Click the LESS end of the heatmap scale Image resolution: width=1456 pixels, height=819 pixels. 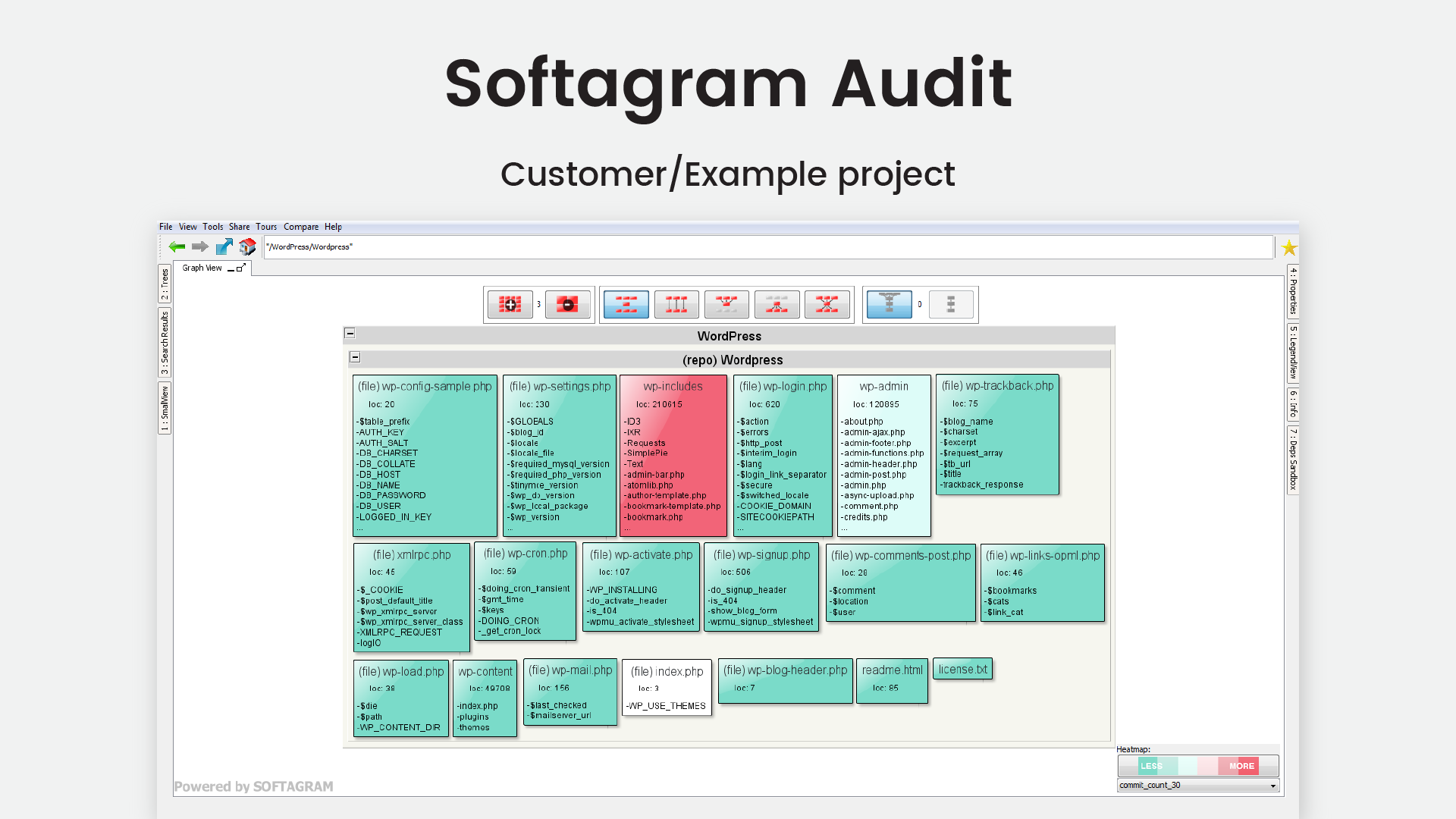(1152, 766)
